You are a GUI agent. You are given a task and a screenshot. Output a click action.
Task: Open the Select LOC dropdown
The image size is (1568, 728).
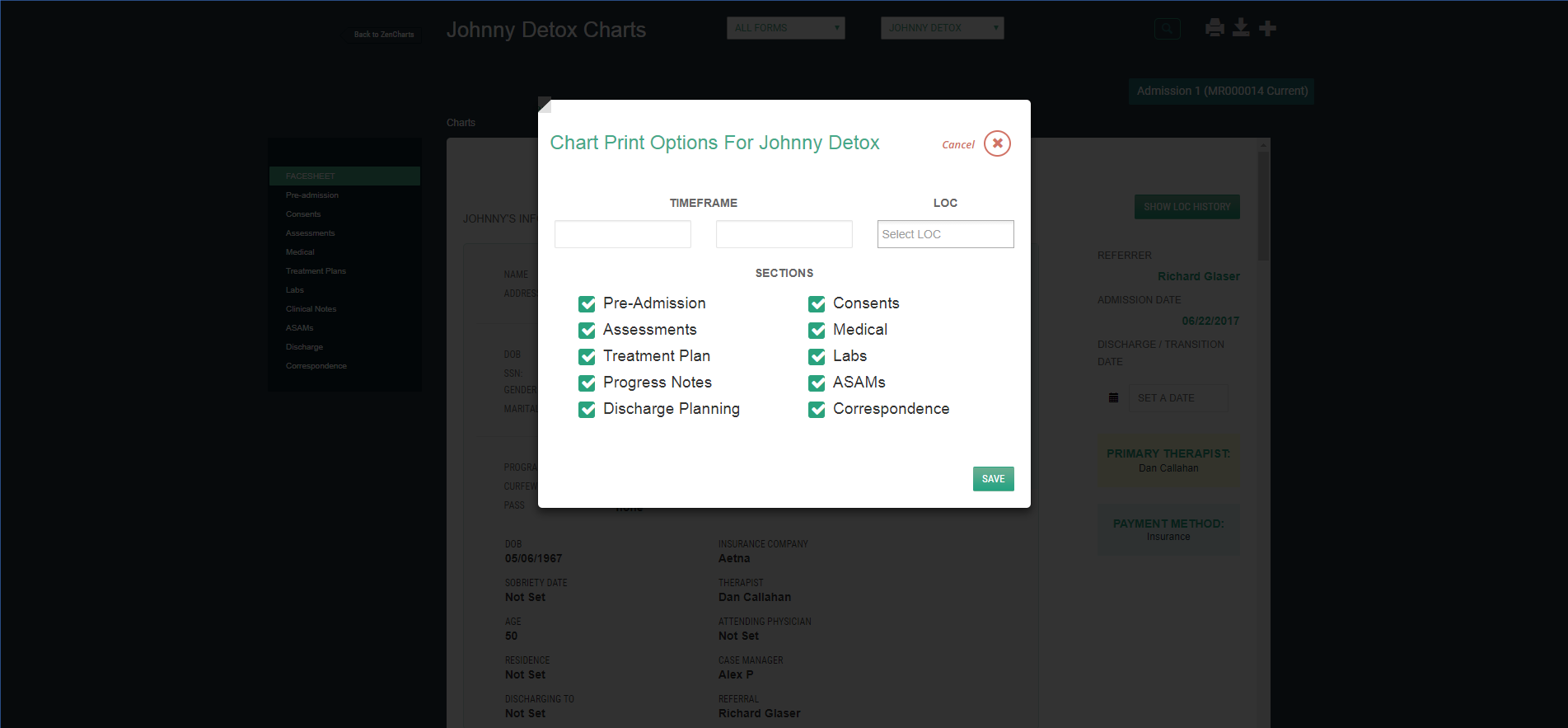(945, 234)
